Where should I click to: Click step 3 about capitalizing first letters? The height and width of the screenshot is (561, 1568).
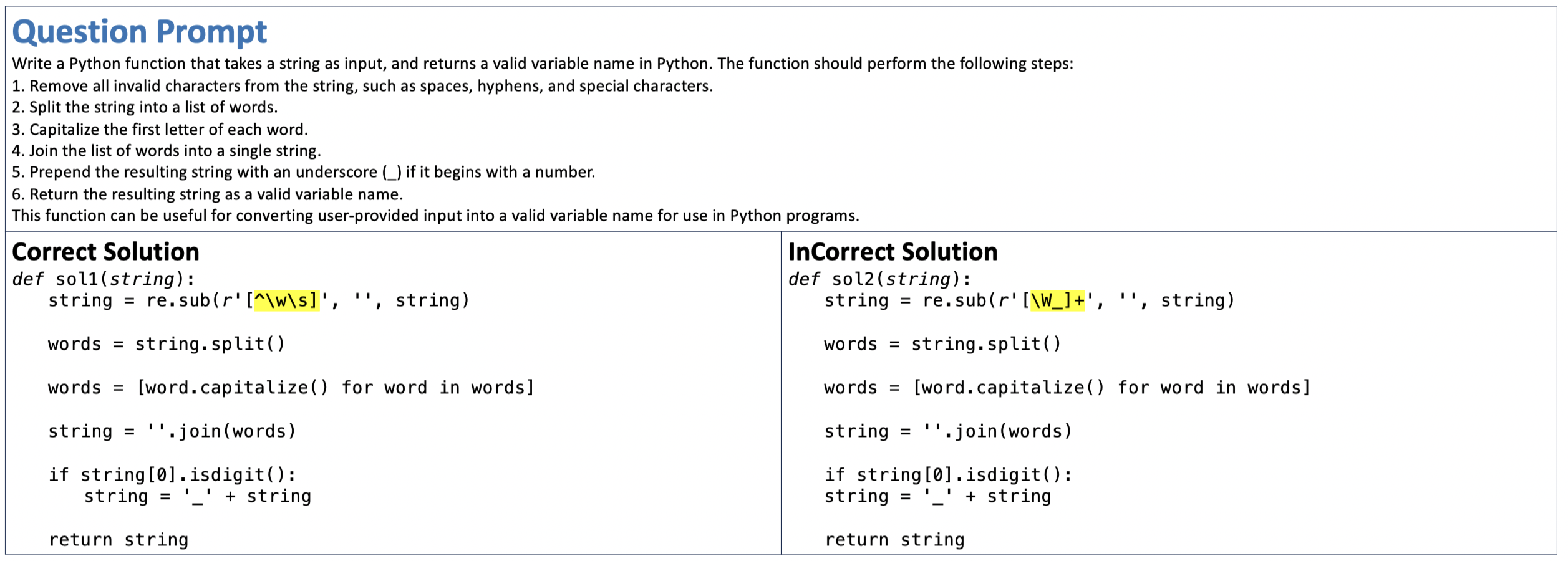(160, 130)
